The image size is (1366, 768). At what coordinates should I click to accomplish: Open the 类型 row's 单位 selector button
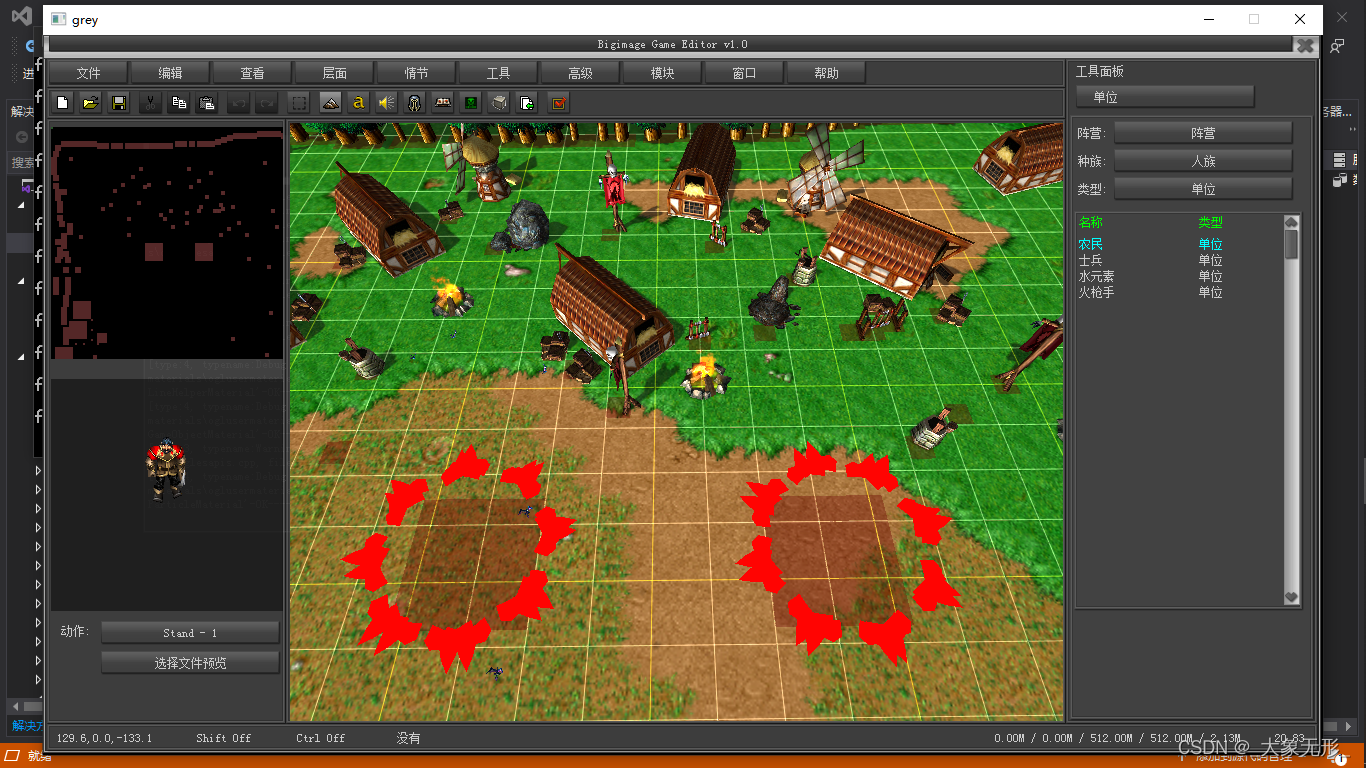point(1203,189)
